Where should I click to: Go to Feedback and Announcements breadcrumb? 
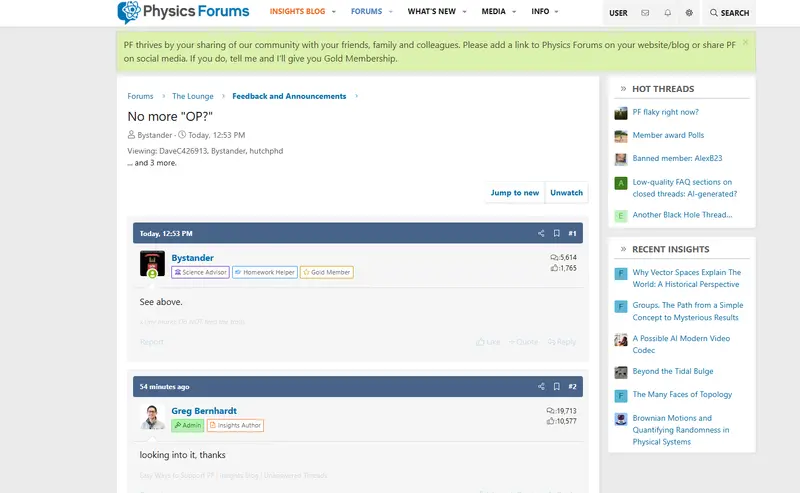click(x=289, y=96)
